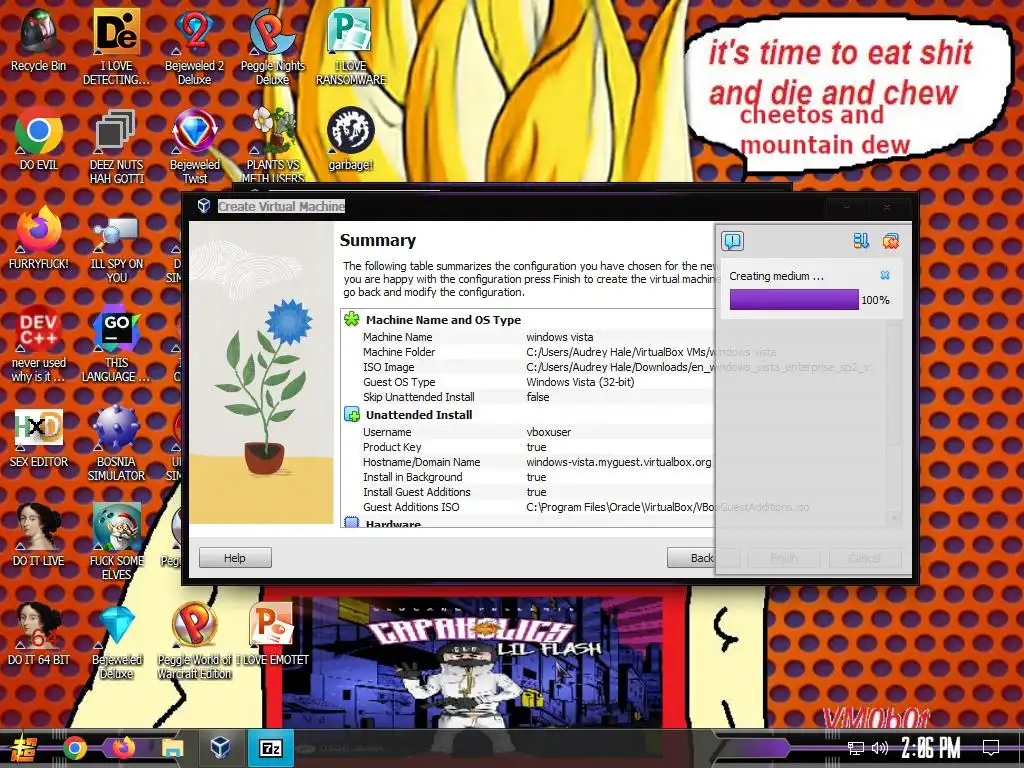Open the garbage! desktop shortcut
The image size is (1024, 768).
[x=351, y=140]
